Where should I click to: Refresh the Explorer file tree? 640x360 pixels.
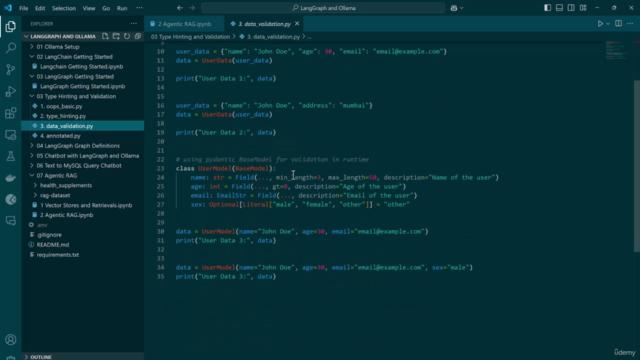point(127,36)
